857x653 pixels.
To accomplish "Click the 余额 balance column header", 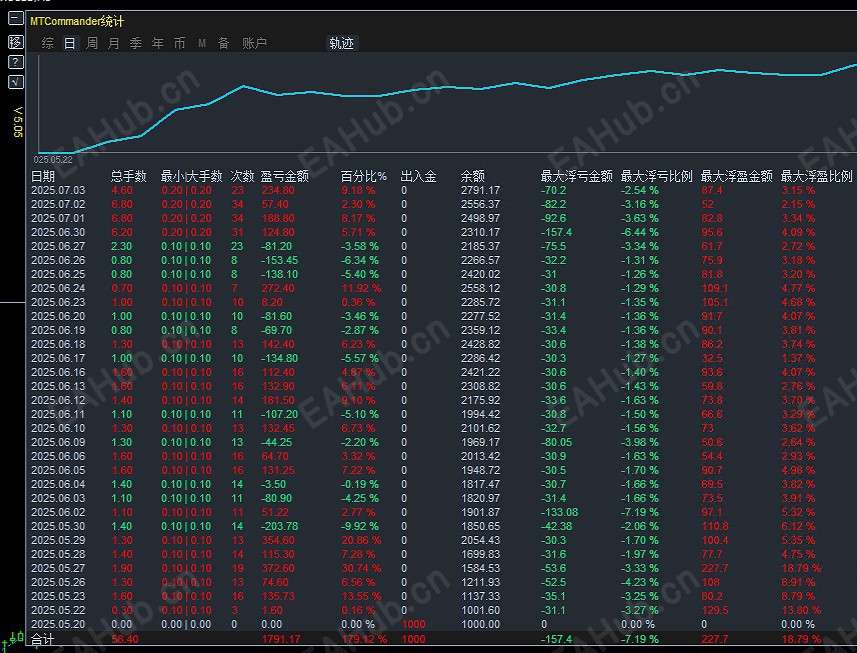I will coord(472,176).
